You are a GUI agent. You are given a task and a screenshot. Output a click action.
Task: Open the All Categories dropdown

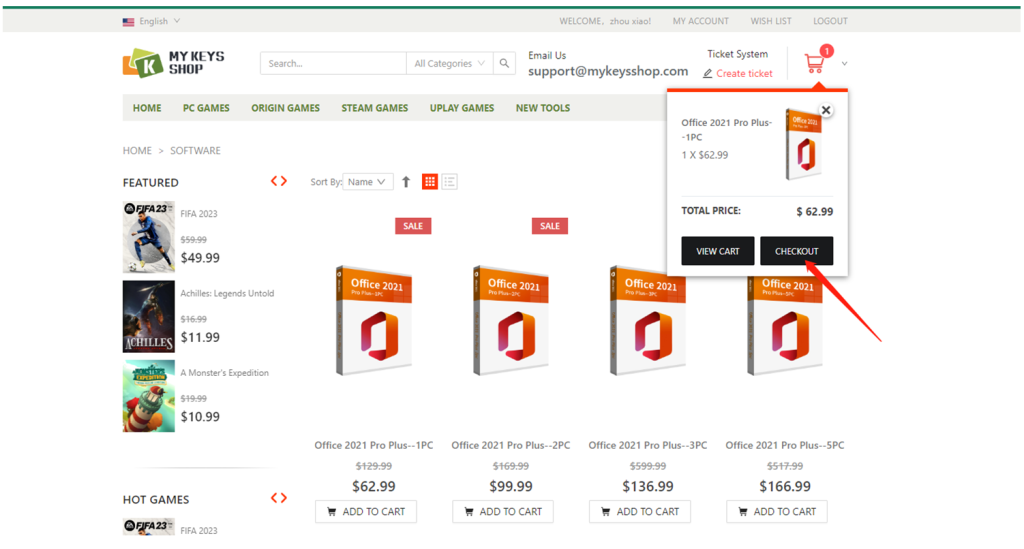pyautogui.click(x=449, y=63)
